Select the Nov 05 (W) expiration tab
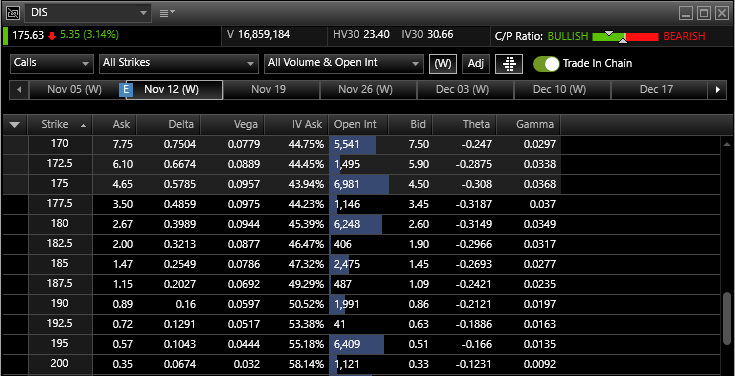This screenshot has width=735, height=376. (74, 89)
